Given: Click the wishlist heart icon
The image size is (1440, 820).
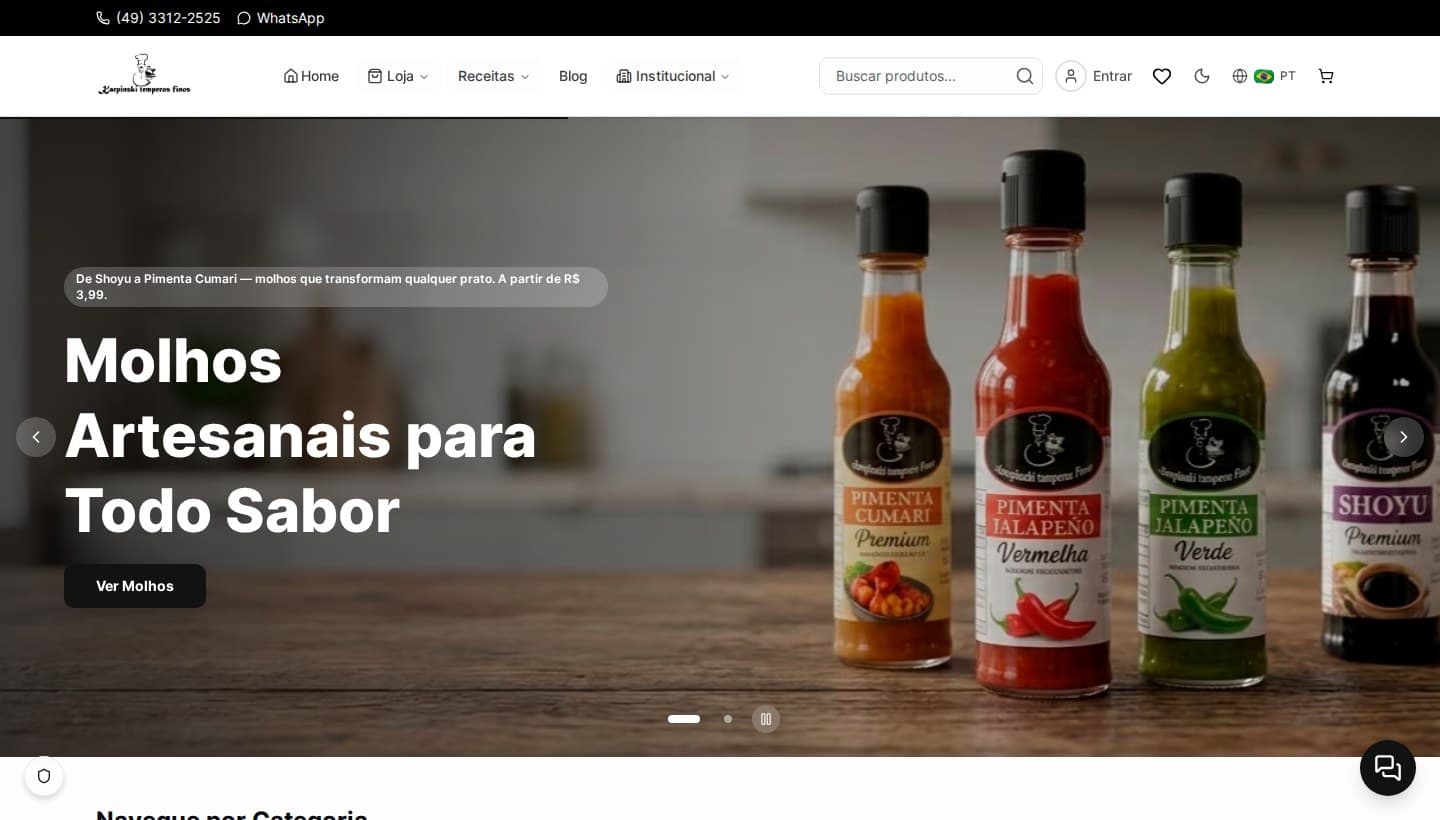Looking at the screenshot, I should [x=1161, y=76].
